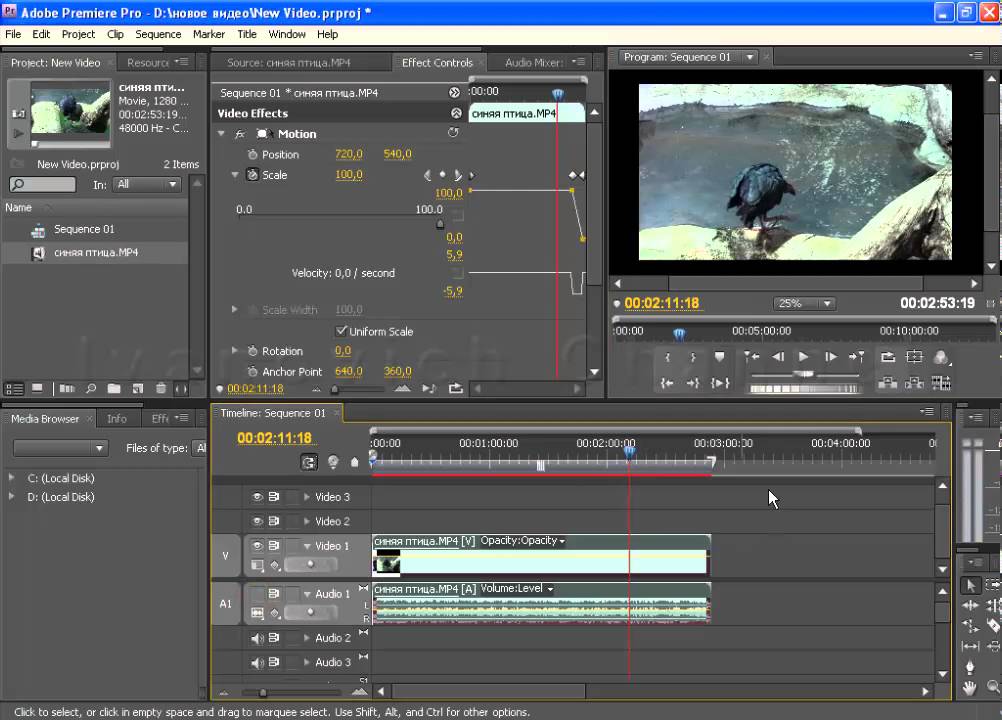
Task: Delete selected item in Project panel
Action: [161, 388]
